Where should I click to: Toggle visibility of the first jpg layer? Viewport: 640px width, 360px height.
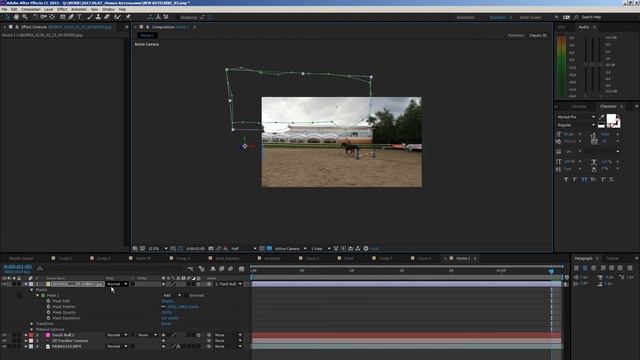click(4, 284)
